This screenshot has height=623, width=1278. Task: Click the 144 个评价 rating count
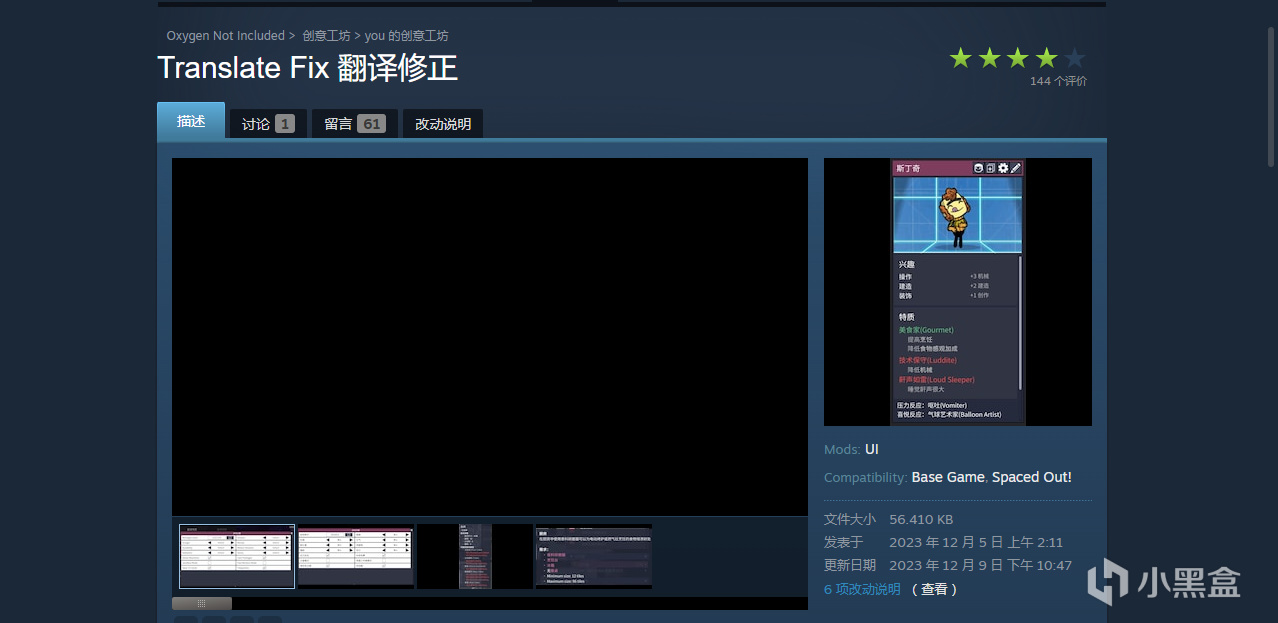[x=1058, y=81]
